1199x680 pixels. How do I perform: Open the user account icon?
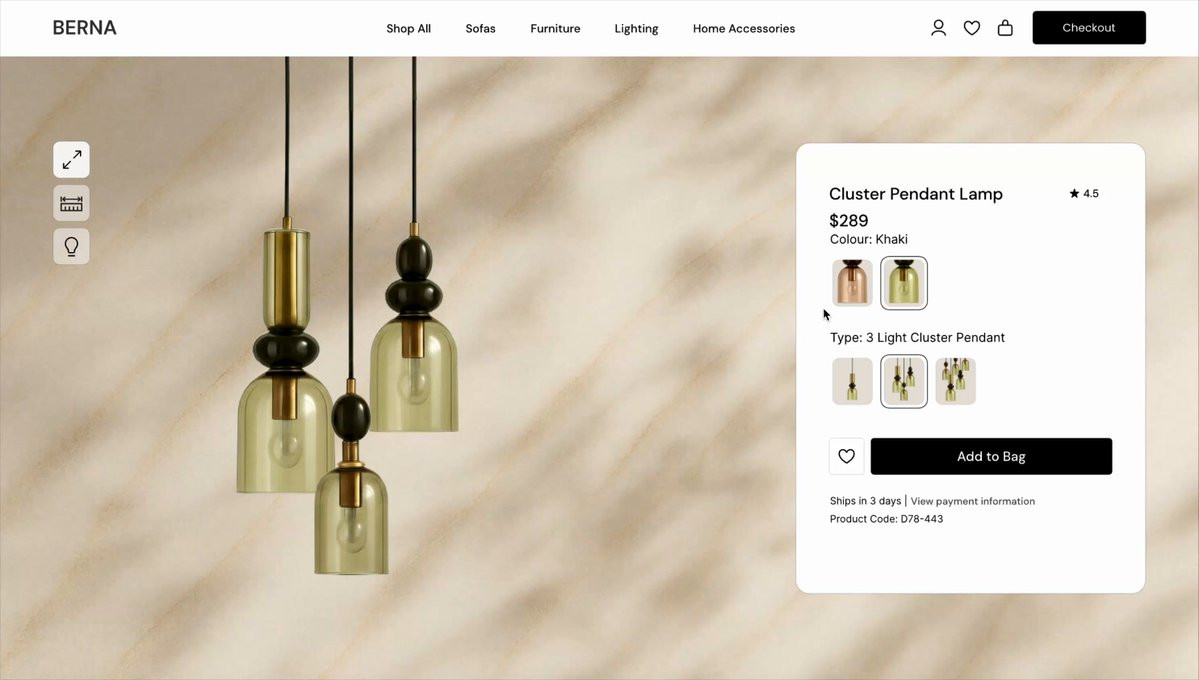tap(938, 28)
